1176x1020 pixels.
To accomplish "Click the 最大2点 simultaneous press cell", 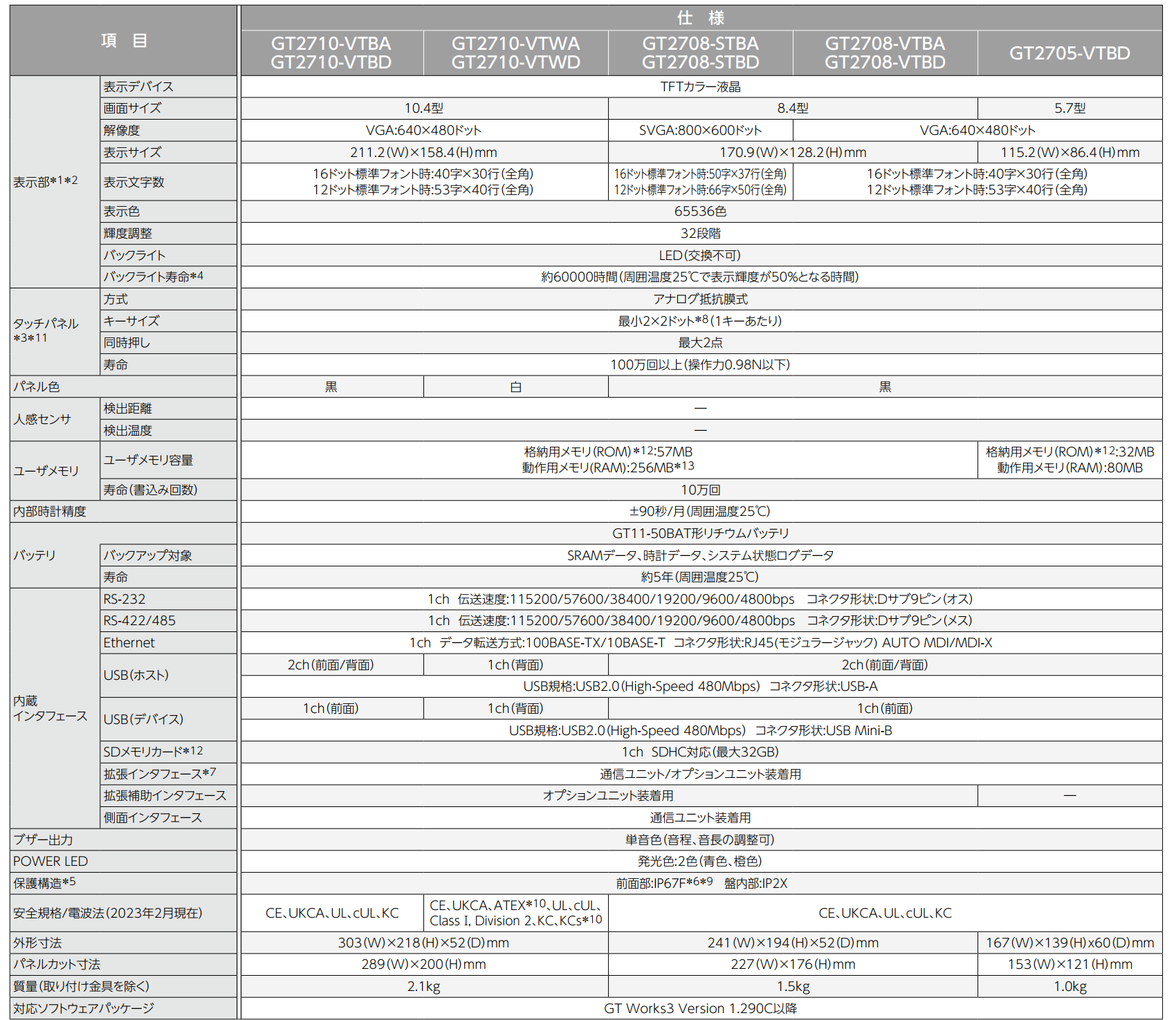I will coord(701,343).
